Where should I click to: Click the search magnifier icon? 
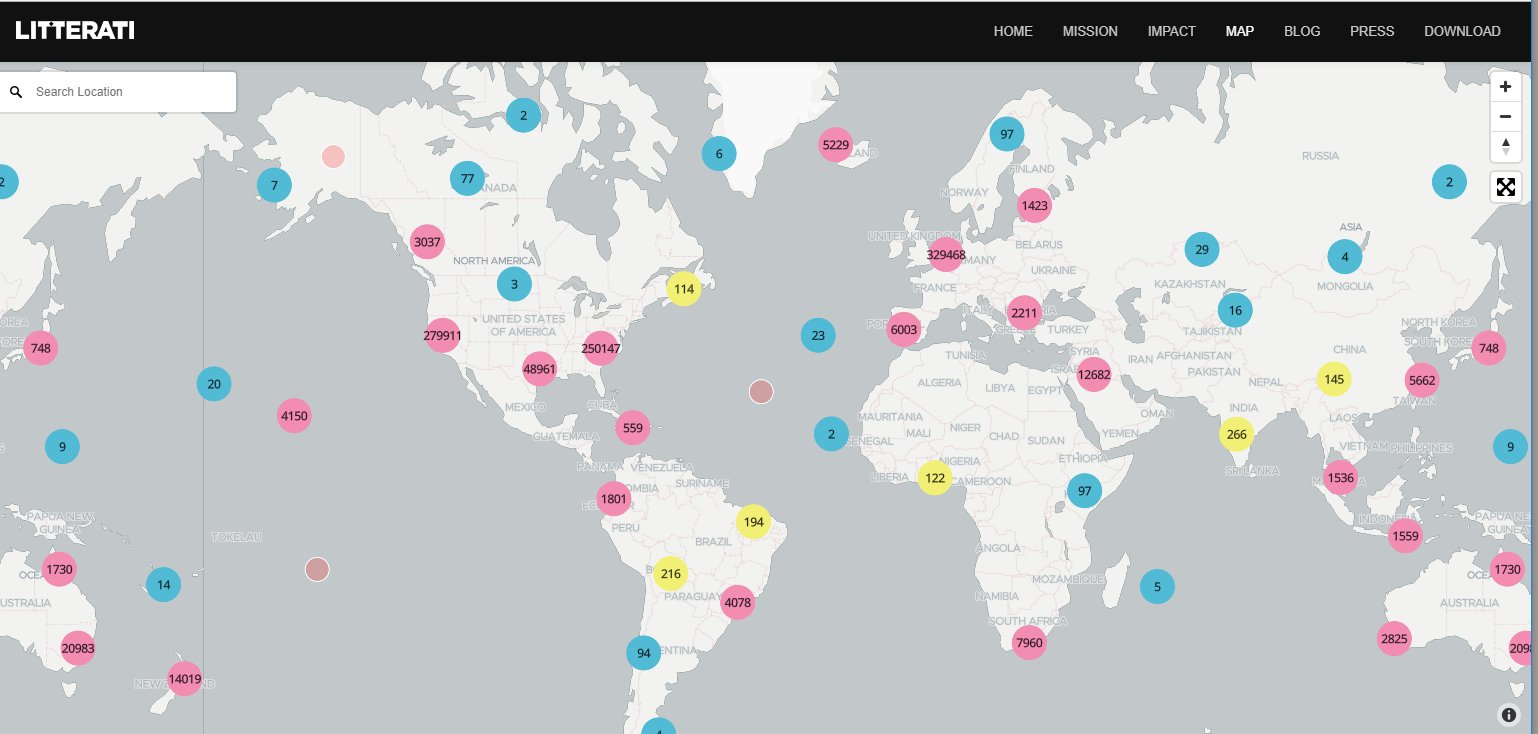[x=16, y=92]
